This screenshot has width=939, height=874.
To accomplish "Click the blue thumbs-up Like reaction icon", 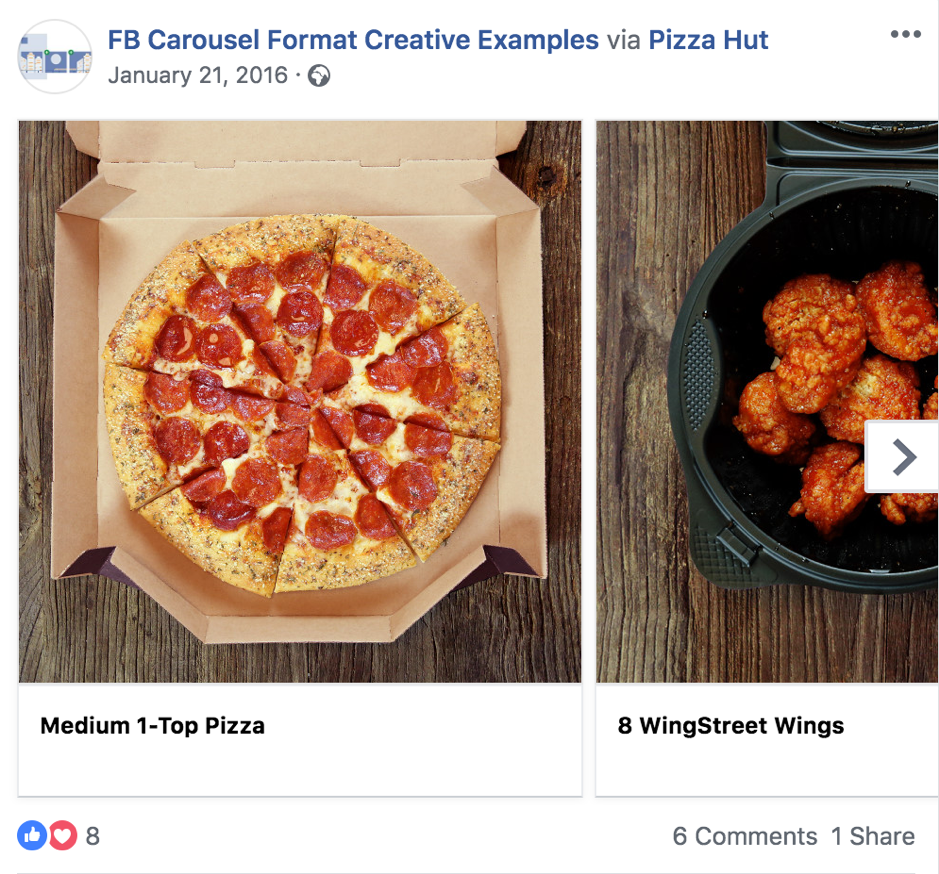I will pyautogui.click(x=32, y=835).
